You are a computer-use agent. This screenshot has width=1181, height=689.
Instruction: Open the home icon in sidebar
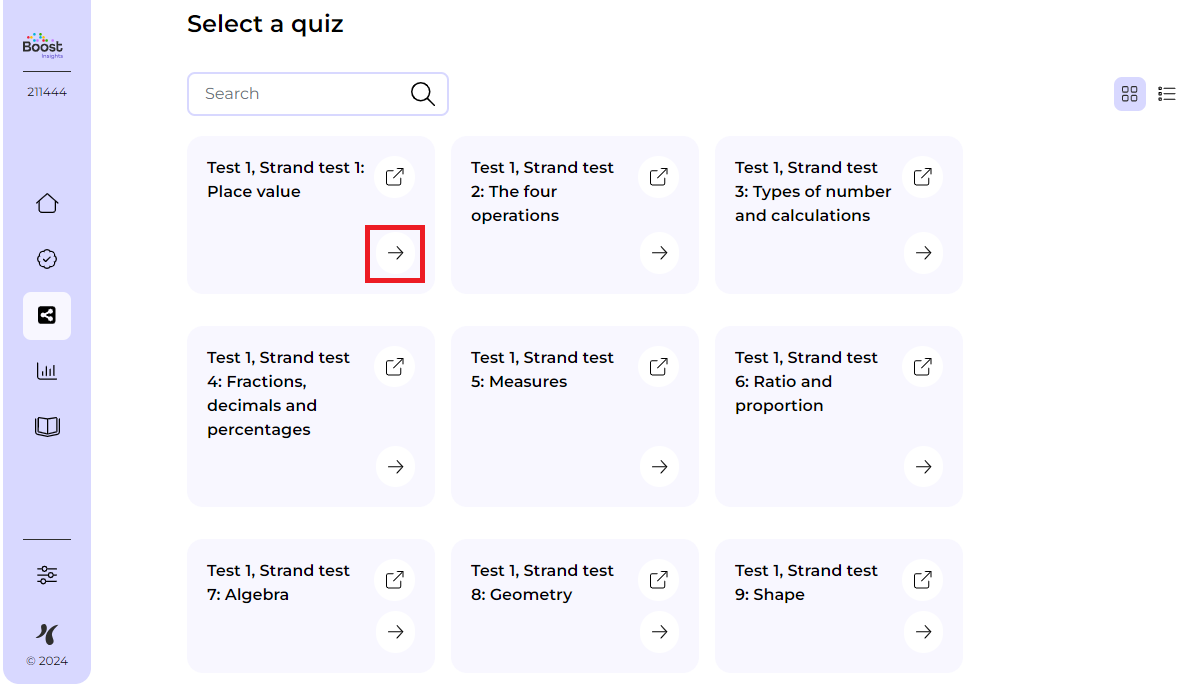coord(47,204)
